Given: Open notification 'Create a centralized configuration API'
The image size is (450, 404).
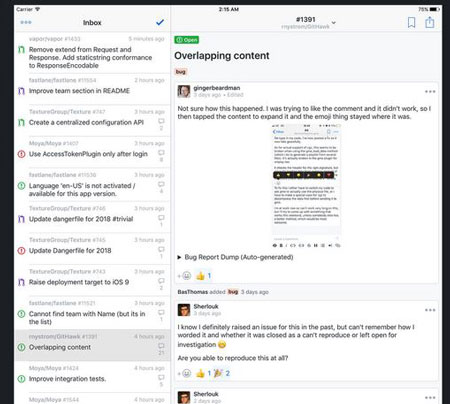Looking at the screenshot, I should pos(92,121).
